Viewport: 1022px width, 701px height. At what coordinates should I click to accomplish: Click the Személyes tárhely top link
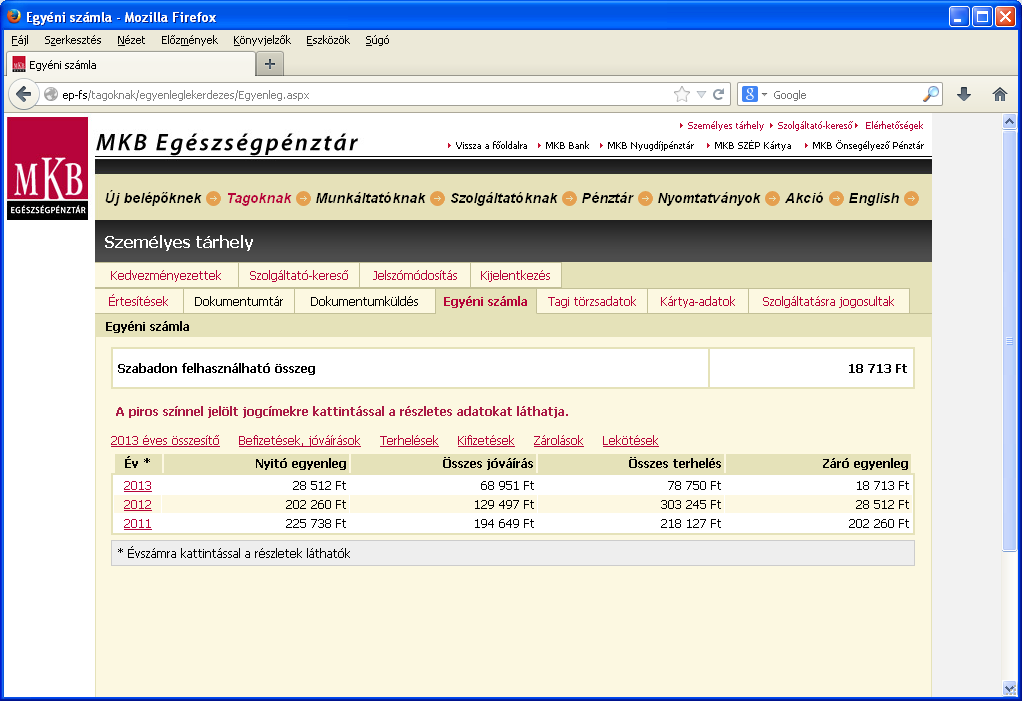point(725,125)
